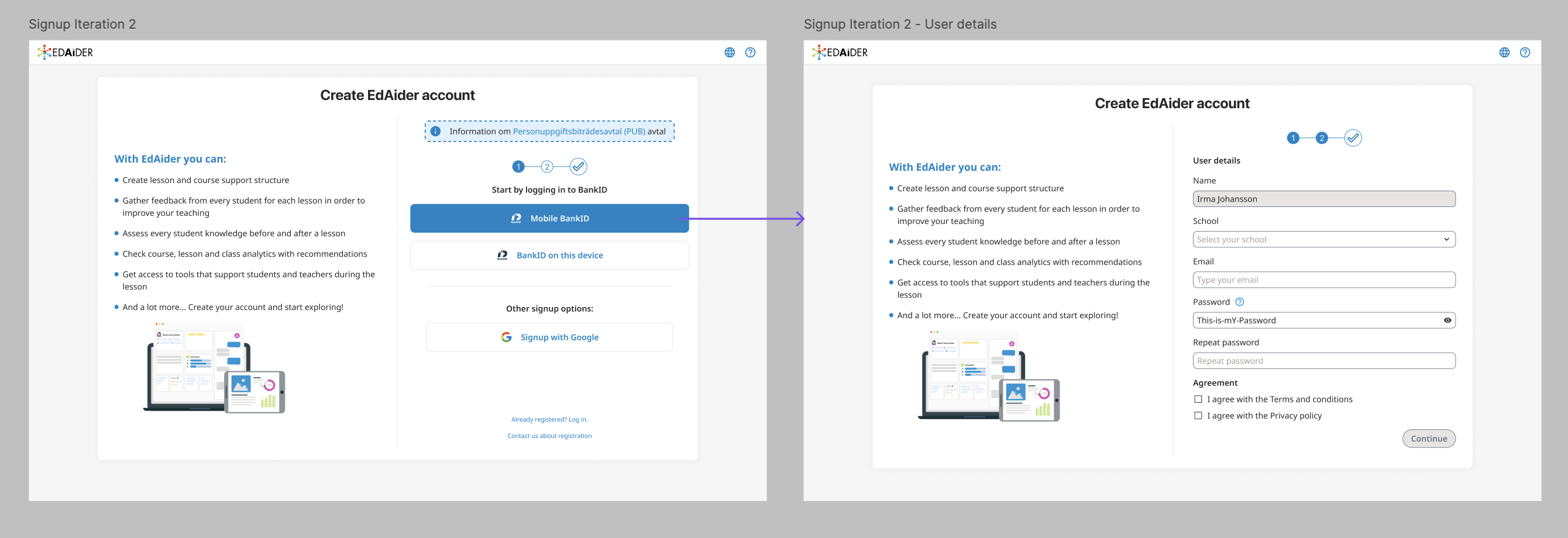Viewport: 1568px width, 538px height.
Task: Check Terms and conditions agreement box
Action: (x=1198, y=399)
